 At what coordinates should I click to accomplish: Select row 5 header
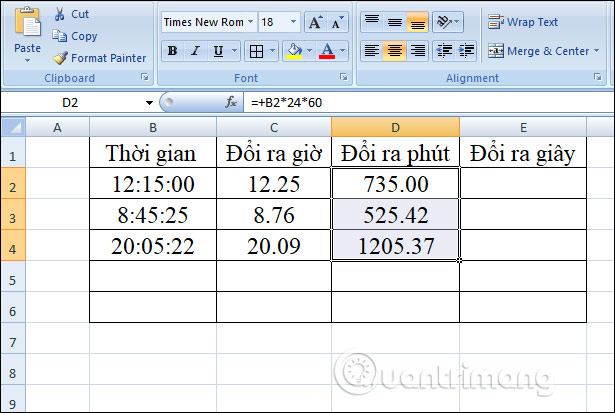pyautogui.click(x=13, y=277)
